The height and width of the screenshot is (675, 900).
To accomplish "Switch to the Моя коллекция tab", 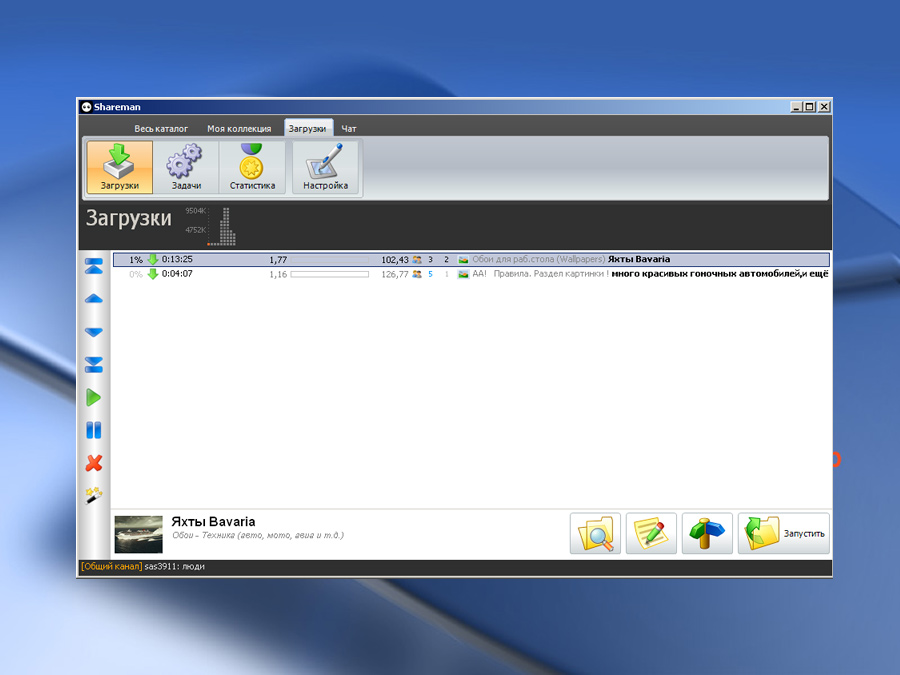I will point(239,129).
